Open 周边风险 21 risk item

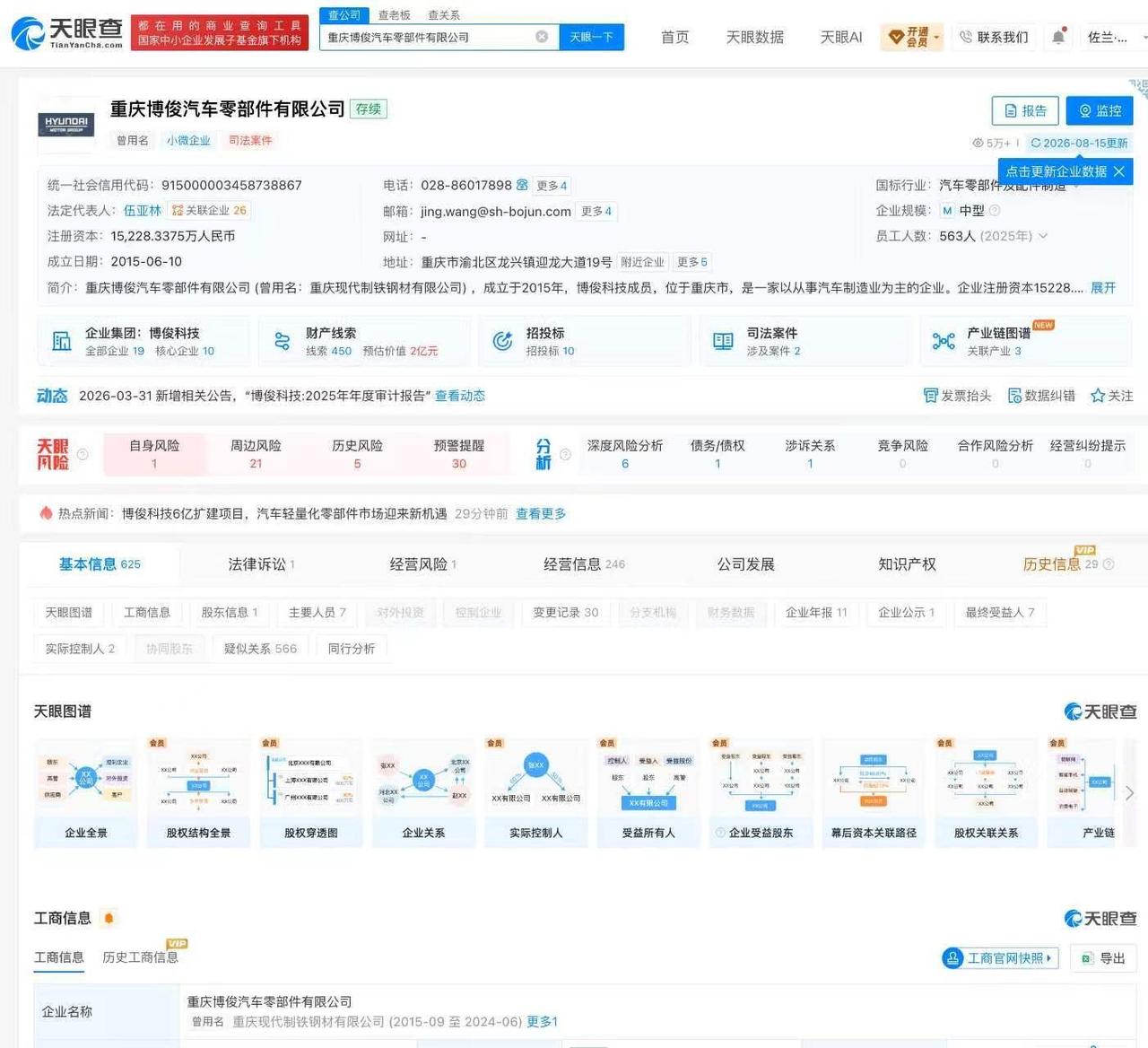[256, 454]
